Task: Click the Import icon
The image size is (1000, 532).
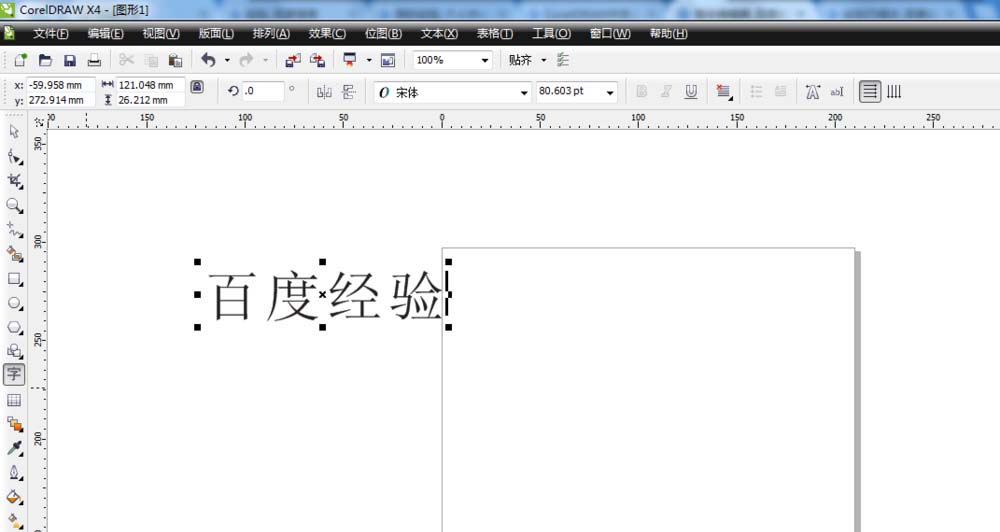Action: click(x=293, y=60)
